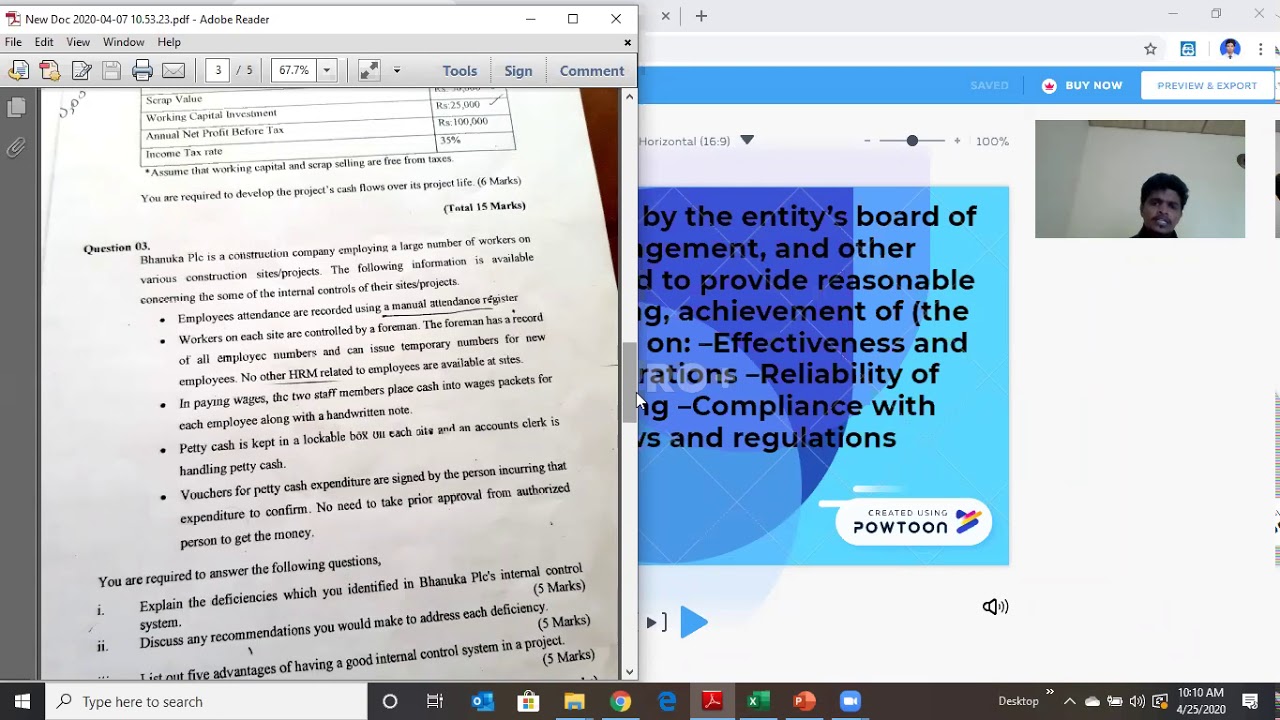Open Zoom from the taskbar
The image size is (1280, 720).
click(850, 701)
